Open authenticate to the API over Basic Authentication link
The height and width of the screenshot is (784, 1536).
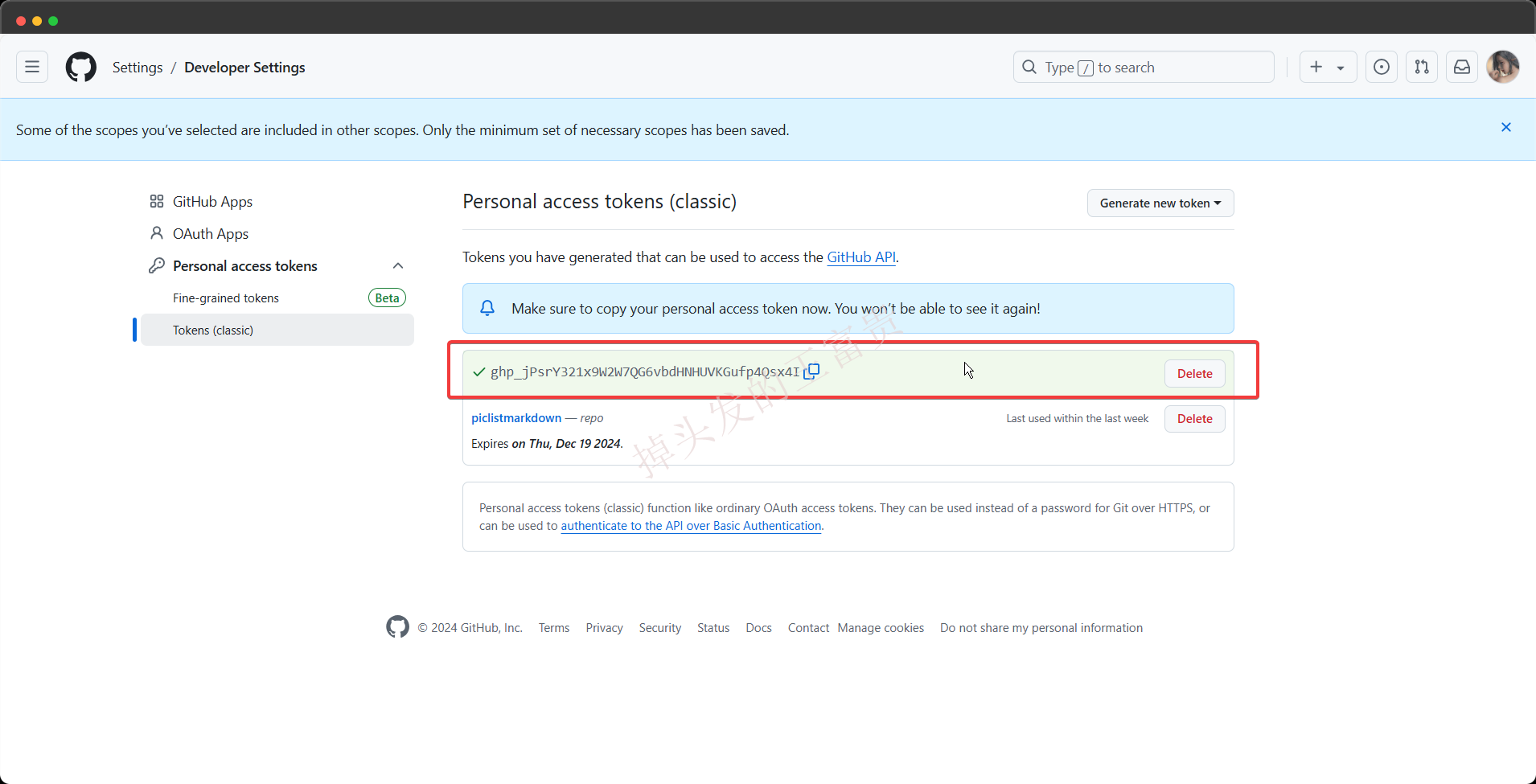tap(691, 526)
